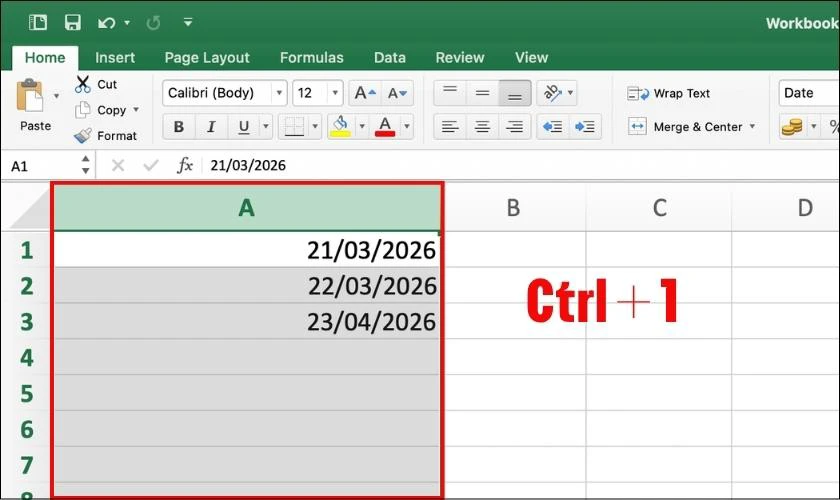Click the Fill Color paint bucket icon

click(340, 126)
